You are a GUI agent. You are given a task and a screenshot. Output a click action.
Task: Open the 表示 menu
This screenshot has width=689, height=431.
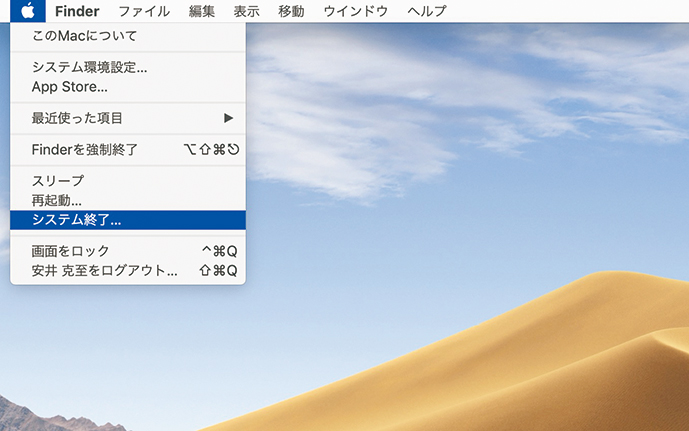246,11
